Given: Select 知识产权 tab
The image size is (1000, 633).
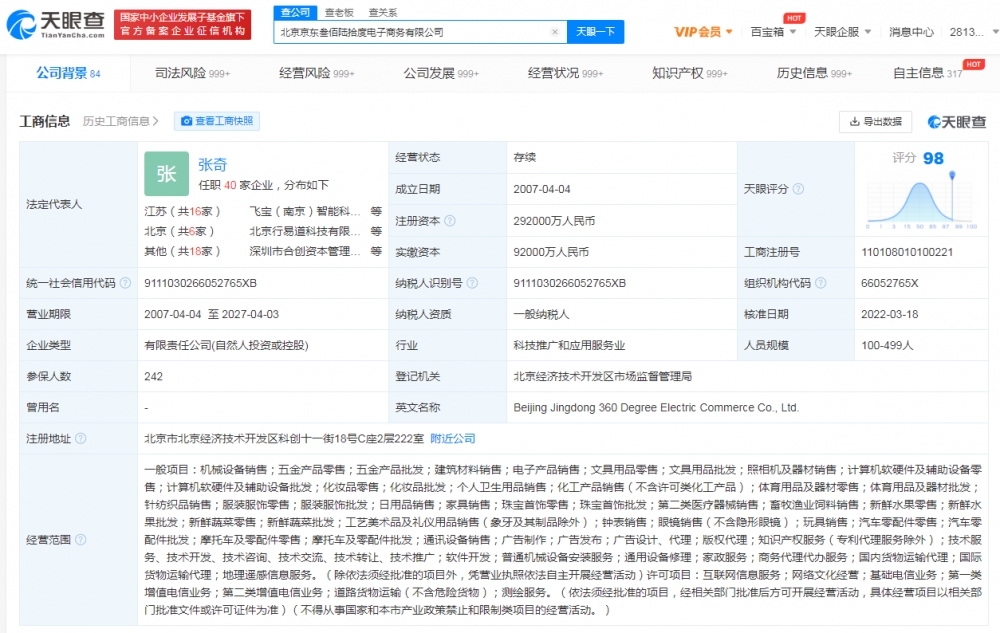Looking at the screenshot, I should (689, 73).
